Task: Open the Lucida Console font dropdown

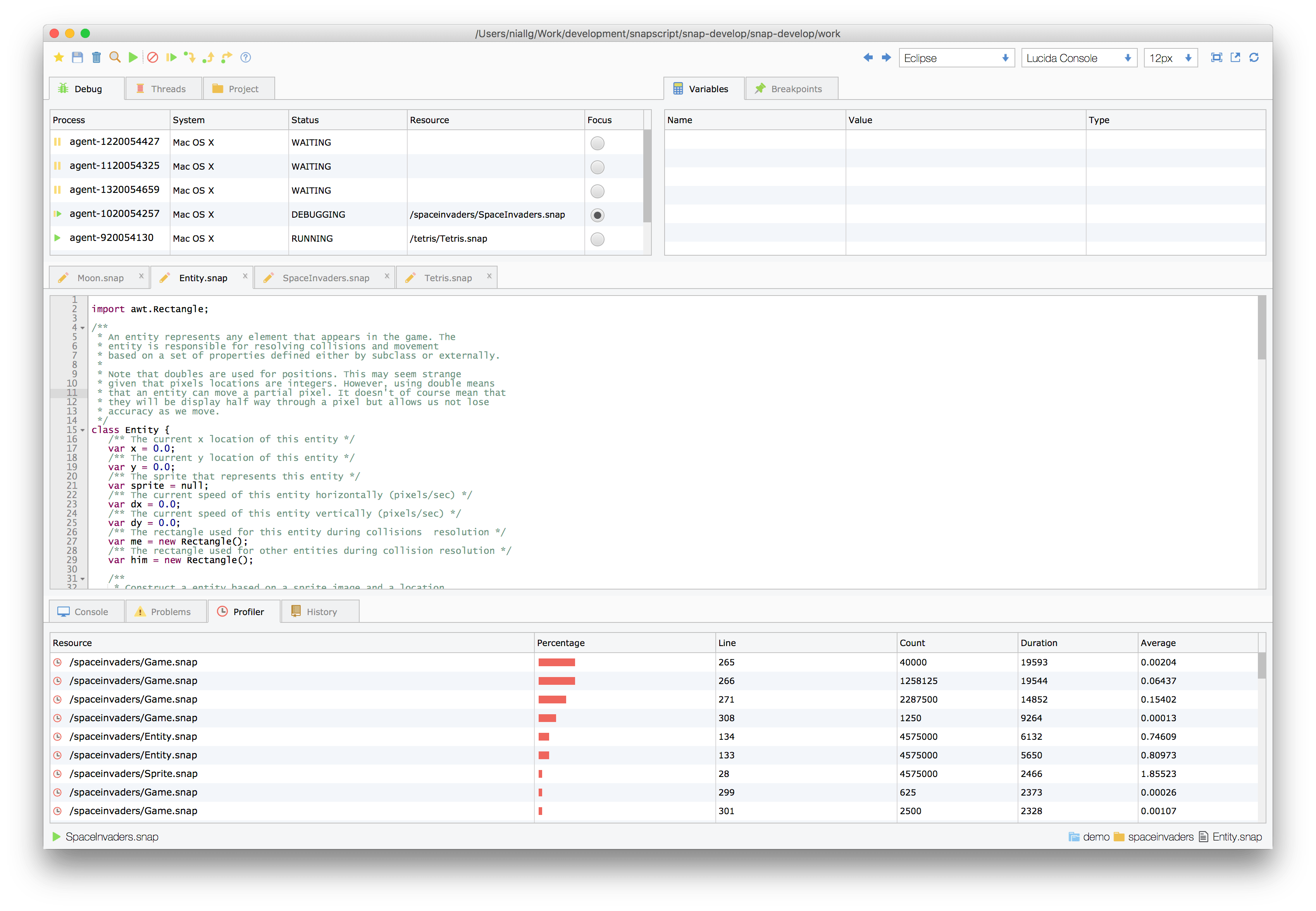Action: pos(1079,58)
